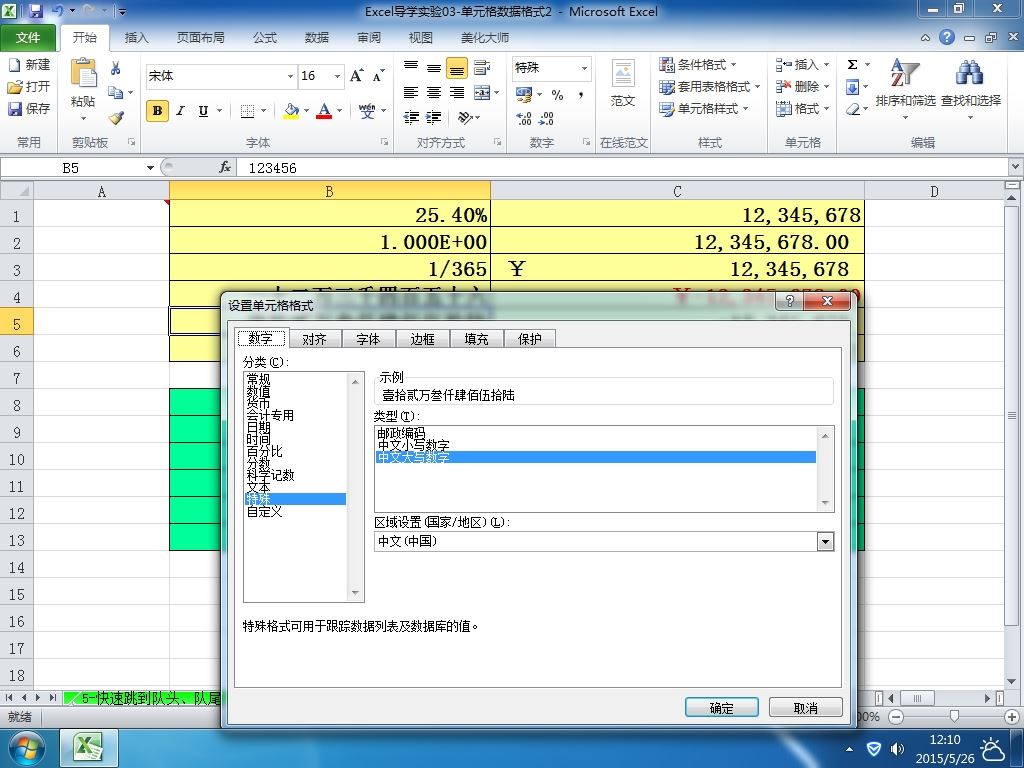The image size is (1024, 768).
Task: Click the 确定 OK button
Action: (x=722, y=708)
